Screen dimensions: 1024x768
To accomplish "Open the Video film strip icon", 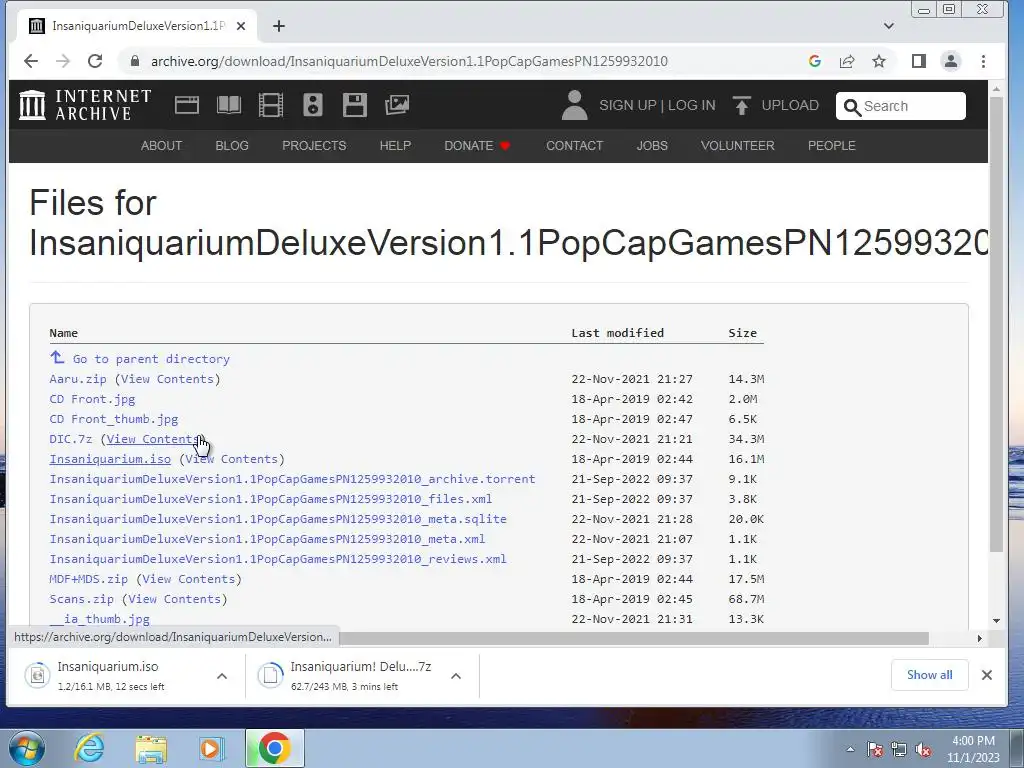I will (x=271, y=105).
